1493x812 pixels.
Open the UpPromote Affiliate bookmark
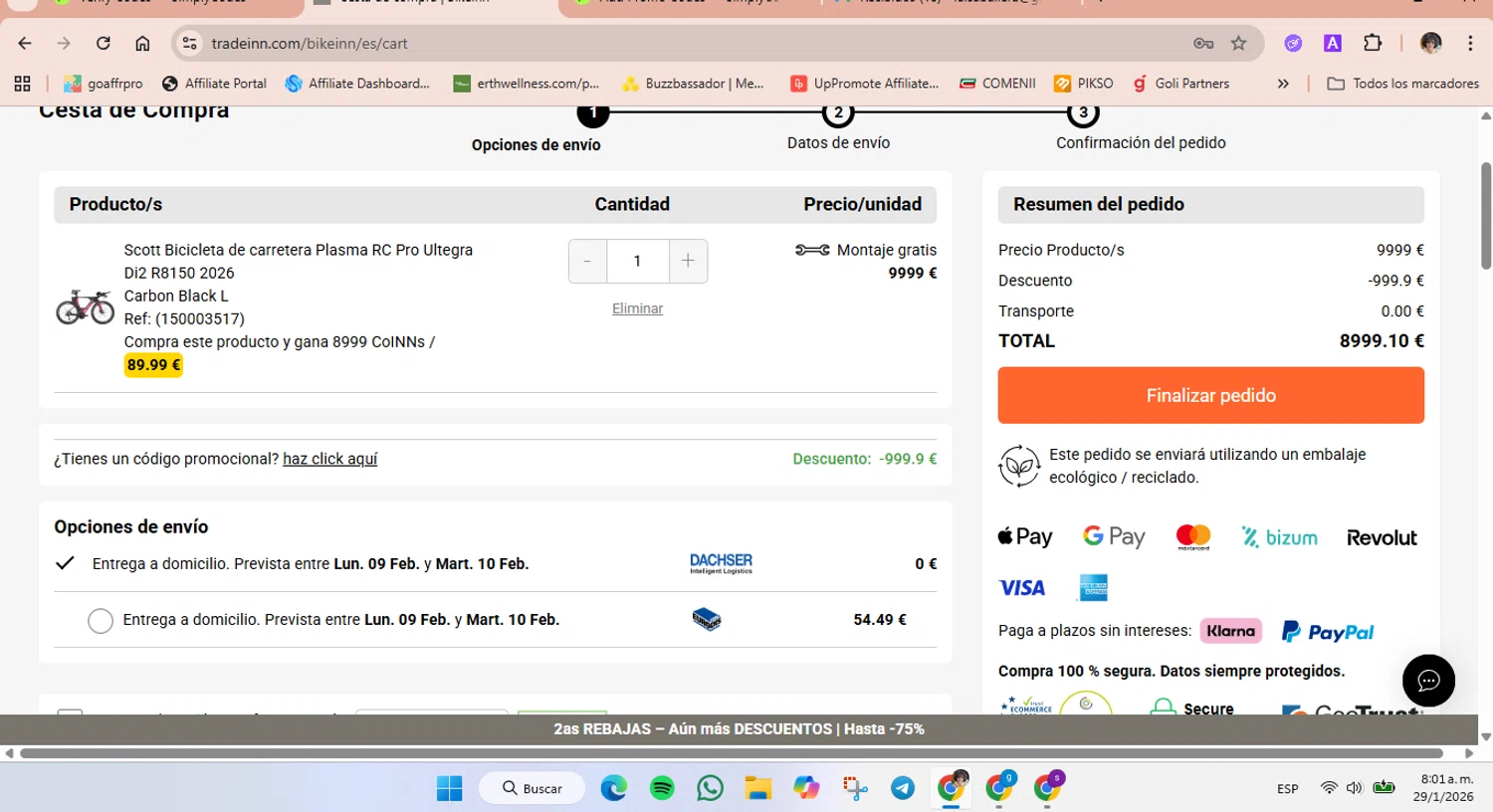pyautogui.click(x=864, y=84)
